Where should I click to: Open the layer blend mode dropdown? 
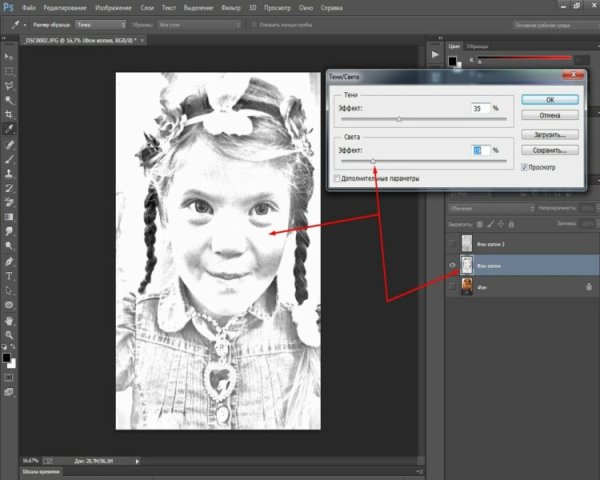[x=491, y=208]
